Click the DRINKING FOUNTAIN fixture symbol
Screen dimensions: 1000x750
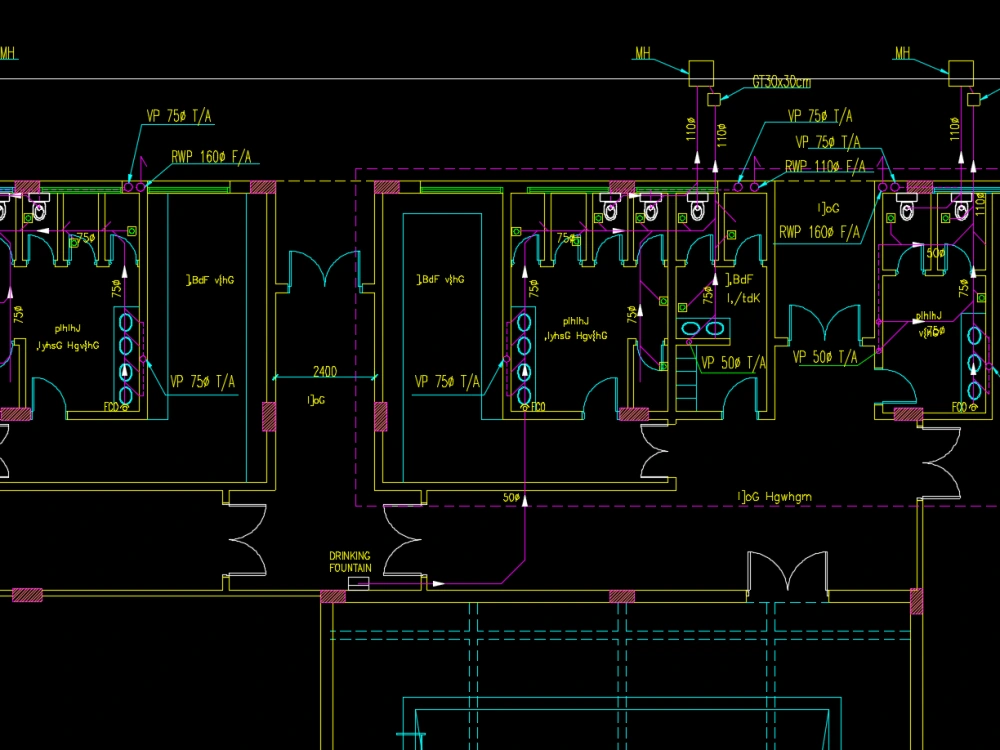(358, 583)
